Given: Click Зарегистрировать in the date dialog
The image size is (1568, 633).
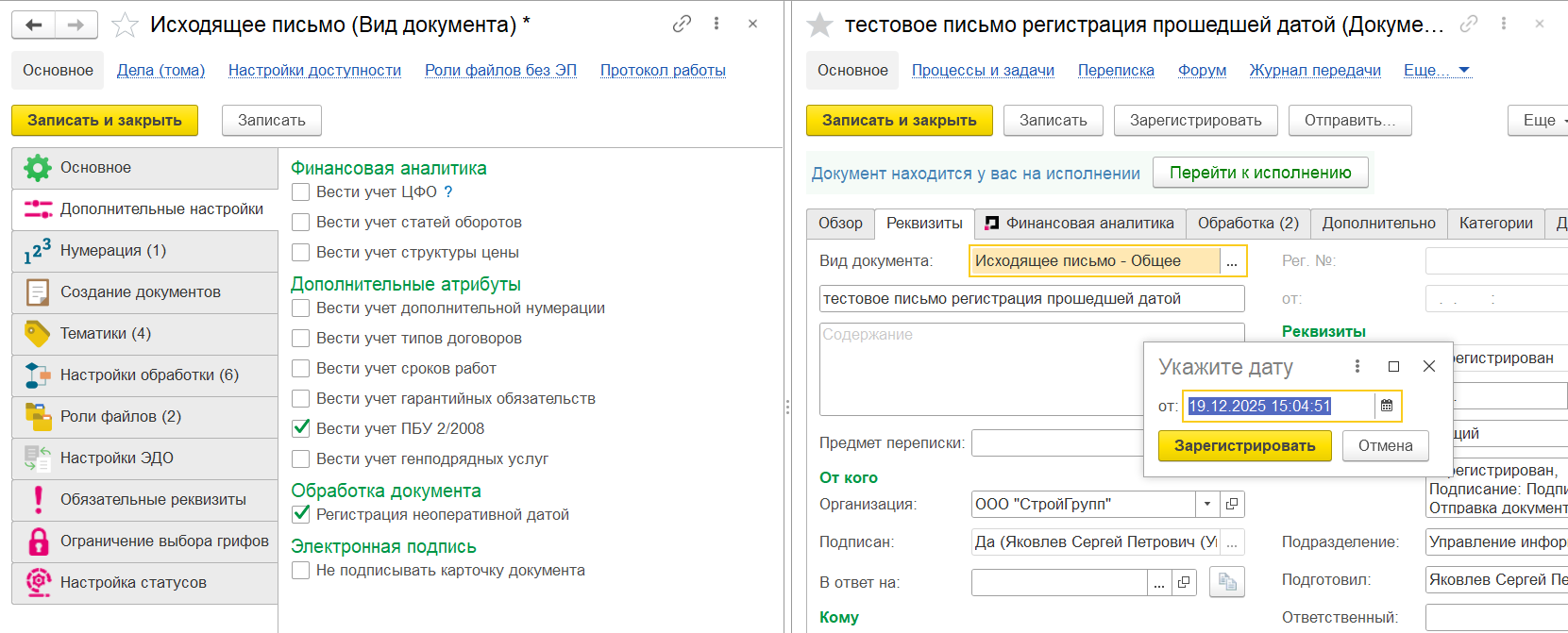Looking at the screenshot, I should (1244, 445).
